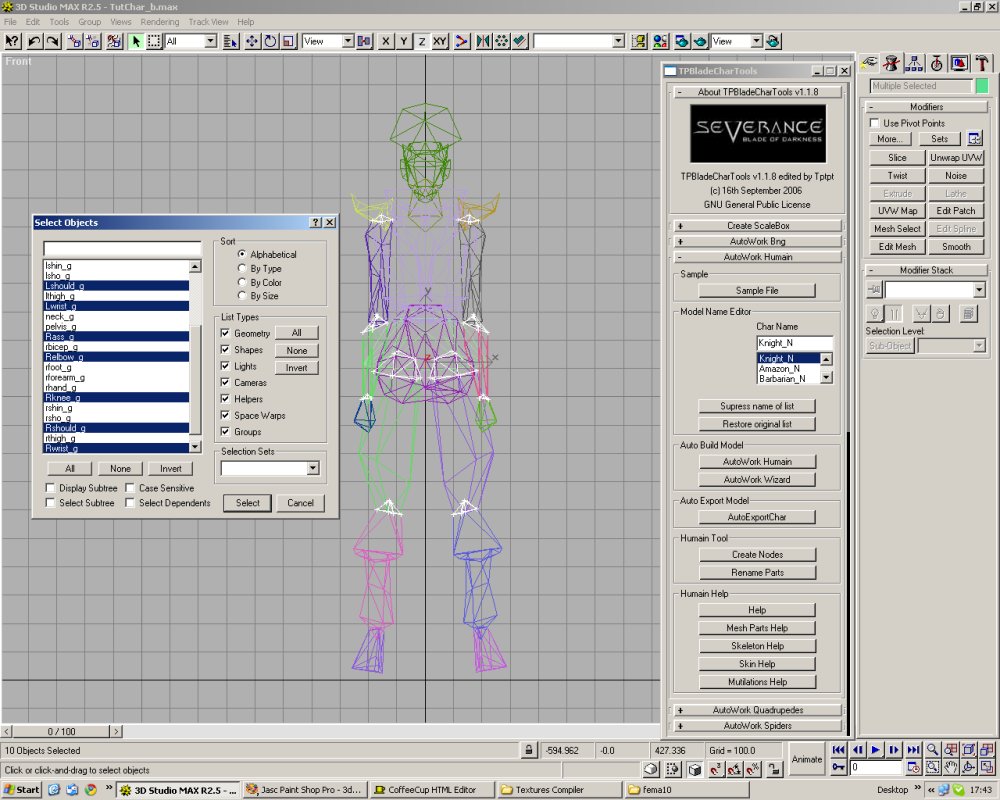The height and width of the screenshot is (800, 1000).
Task: Open the reference coordinate View dropdown
Action: tap(348, 41)
